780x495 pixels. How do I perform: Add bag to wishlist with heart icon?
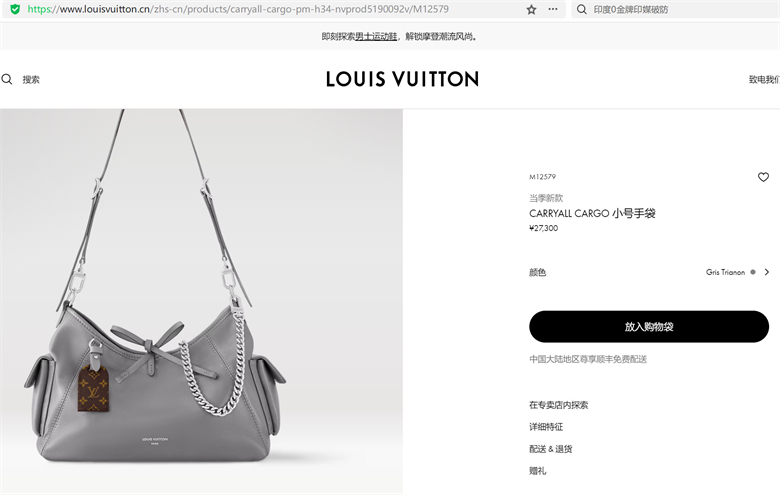click(763, 177)
